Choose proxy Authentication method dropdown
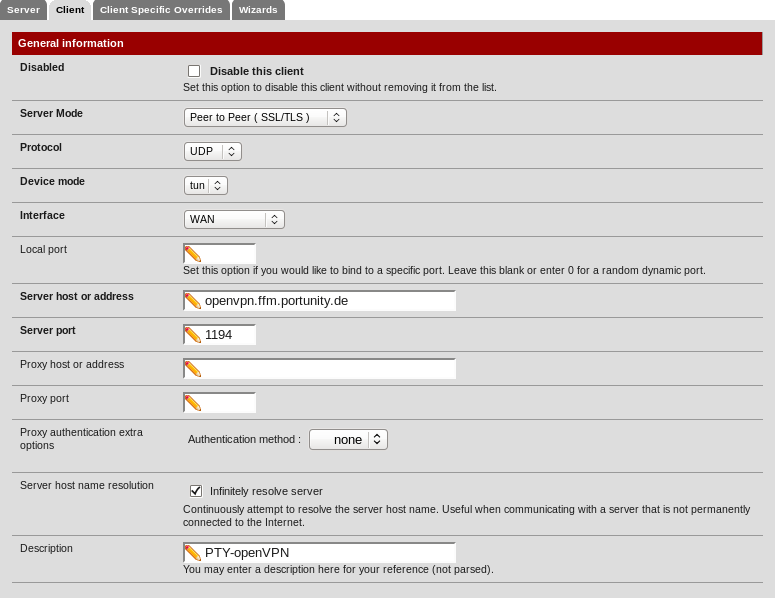The height and width of the screenshot is (598, 775). 348,440
